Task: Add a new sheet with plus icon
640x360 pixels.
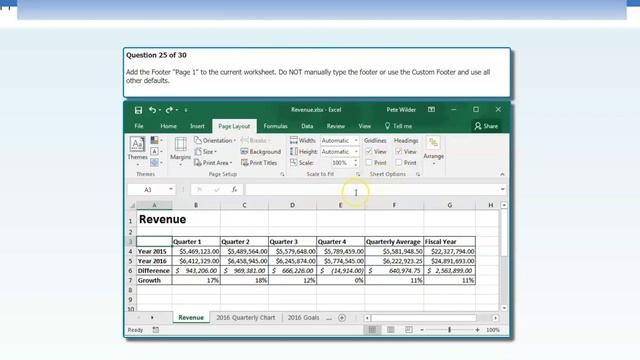Action: [342, 318]
